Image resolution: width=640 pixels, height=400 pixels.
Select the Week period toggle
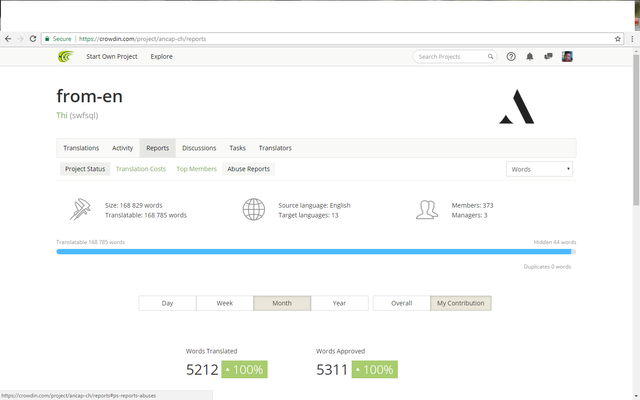click(x=224, y=303)
